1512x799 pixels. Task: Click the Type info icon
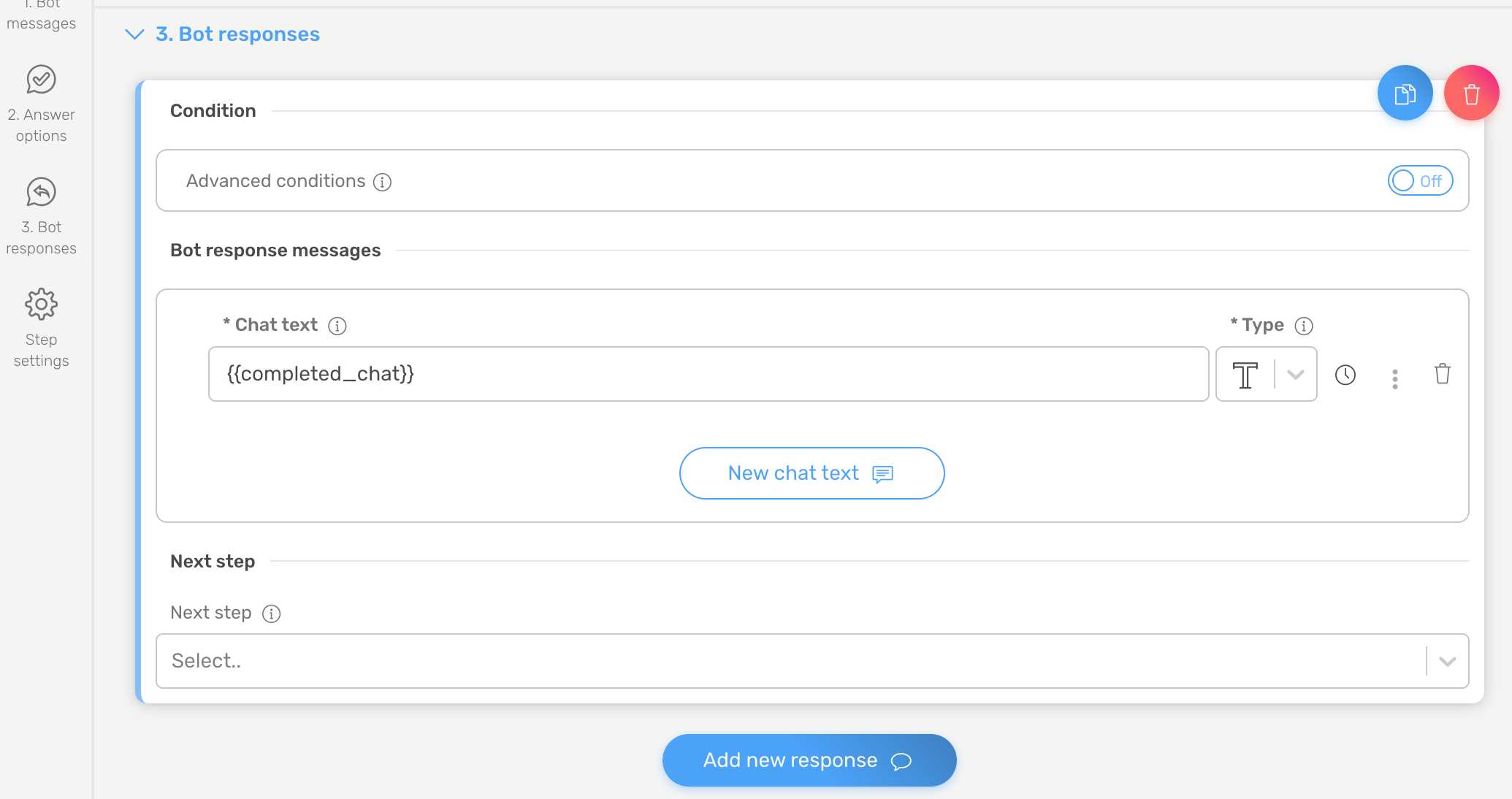[x=1304, y=326]
